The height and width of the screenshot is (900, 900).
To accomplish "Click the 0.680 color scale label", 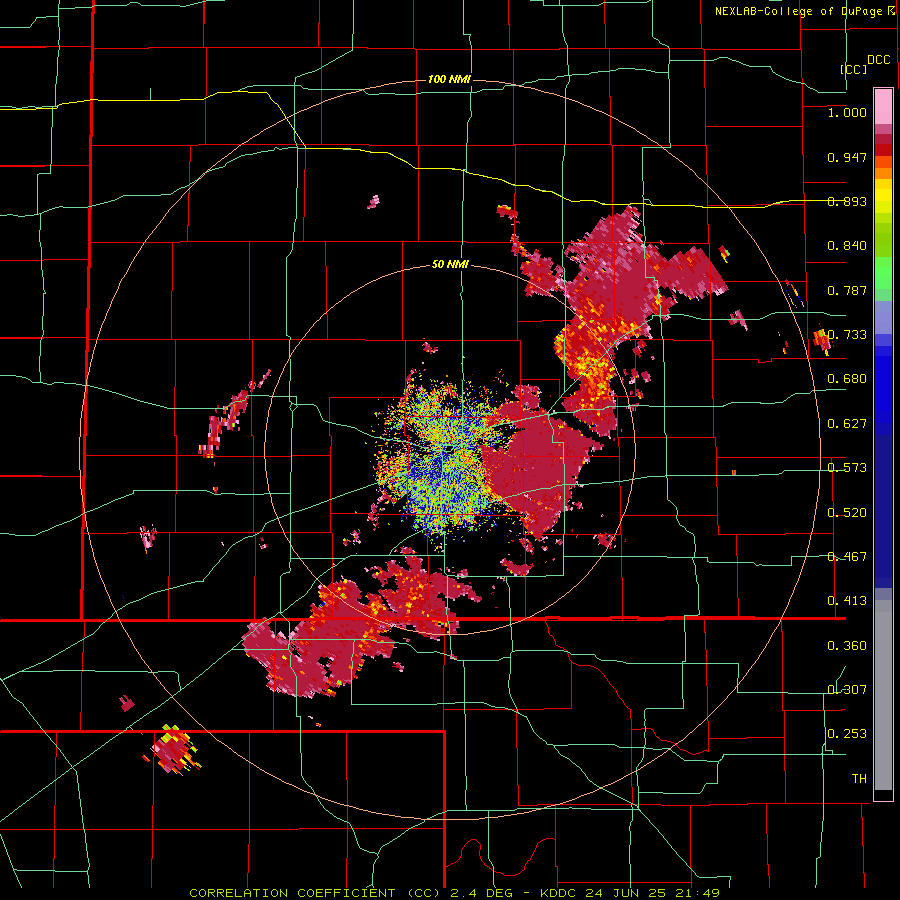I will click(x=847, y=379).
